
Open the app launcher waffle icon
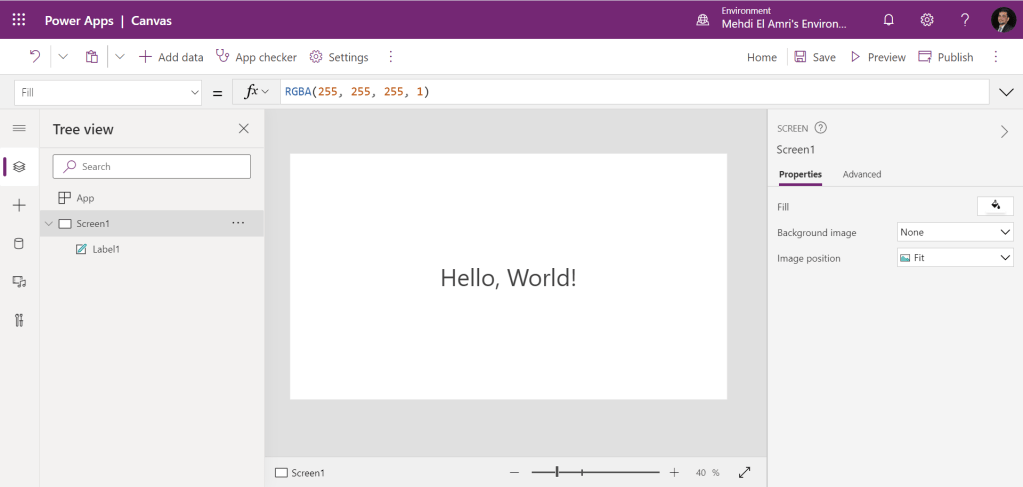(x=20, y=20)
